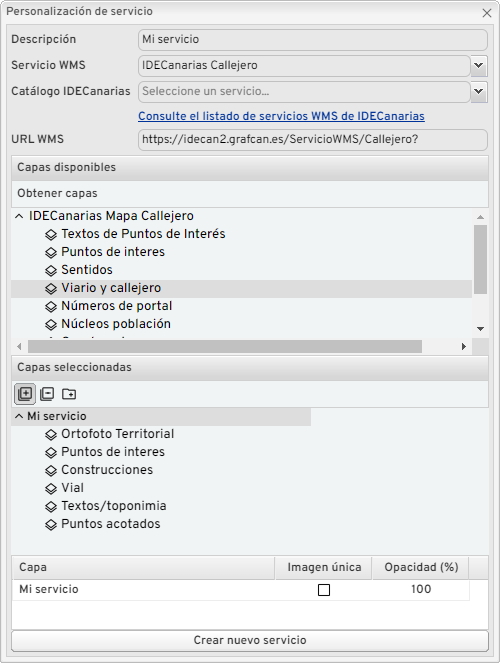Open the Catálogo IDECanarias dropdown arrow
500x663 pixels.
coord(479,91)
